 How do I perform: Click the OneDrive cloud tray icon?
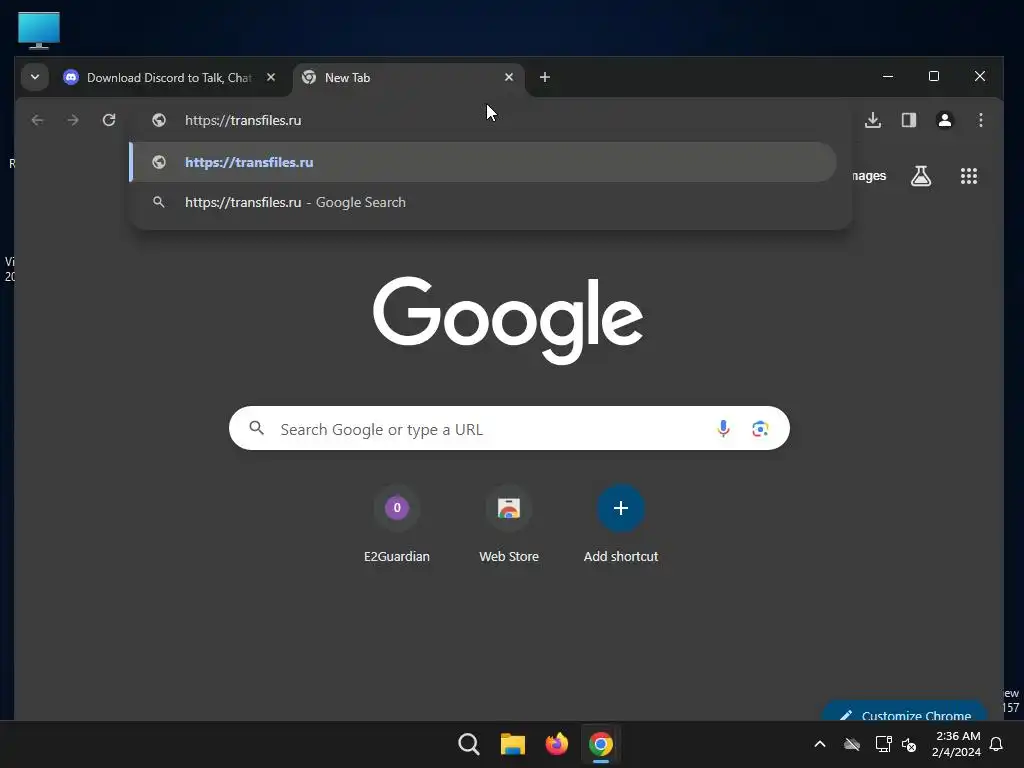coord(852,744)
